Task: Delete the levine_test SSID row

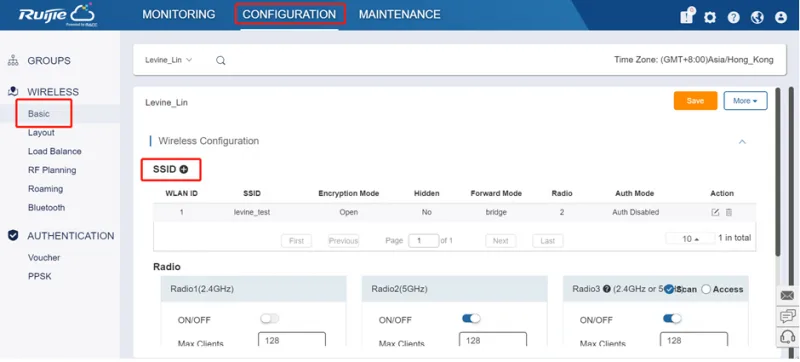Action: coord(729,212)
